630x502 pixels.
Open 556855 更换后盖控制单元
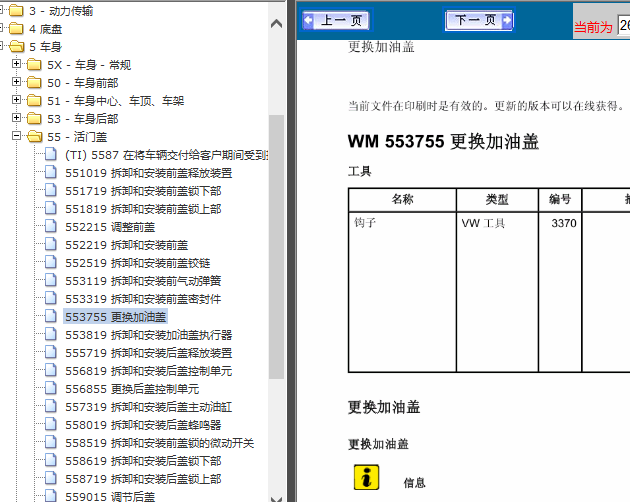(x=132, y=389)
